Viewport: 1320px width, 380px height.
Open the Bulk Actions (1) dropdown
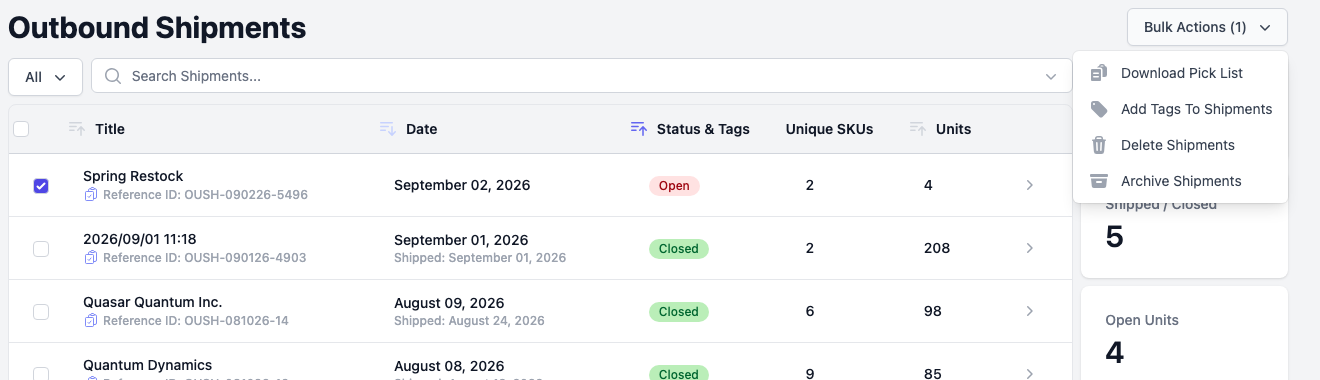pyautogui.click(x=1207, y=27)
